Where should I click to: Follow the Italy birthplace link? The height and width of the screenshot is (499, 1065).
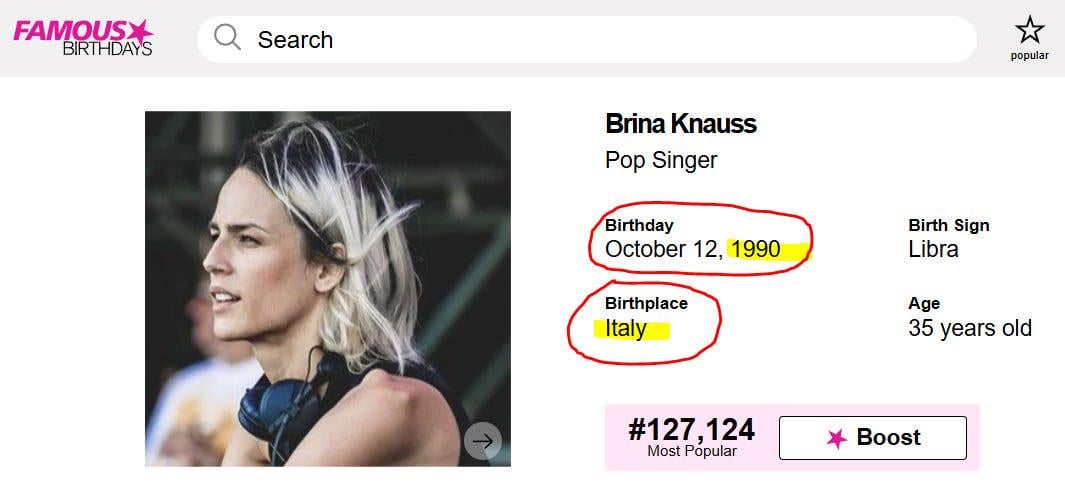tap(626, 328)
